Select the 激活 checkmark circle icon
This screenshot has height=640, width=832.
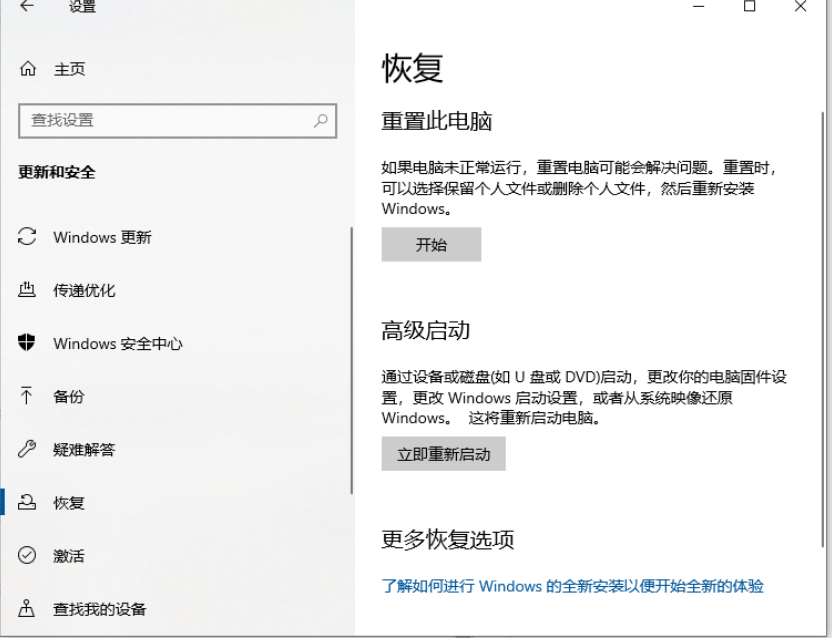point(28,556)
